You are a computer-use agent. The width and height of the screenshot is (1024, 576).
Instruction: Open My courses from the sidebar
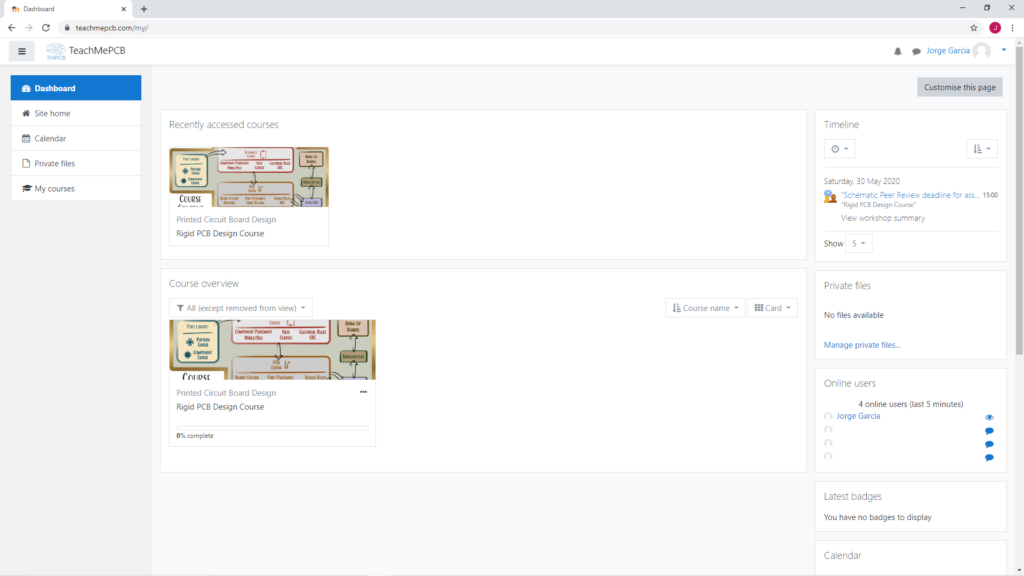coord(76,189)
